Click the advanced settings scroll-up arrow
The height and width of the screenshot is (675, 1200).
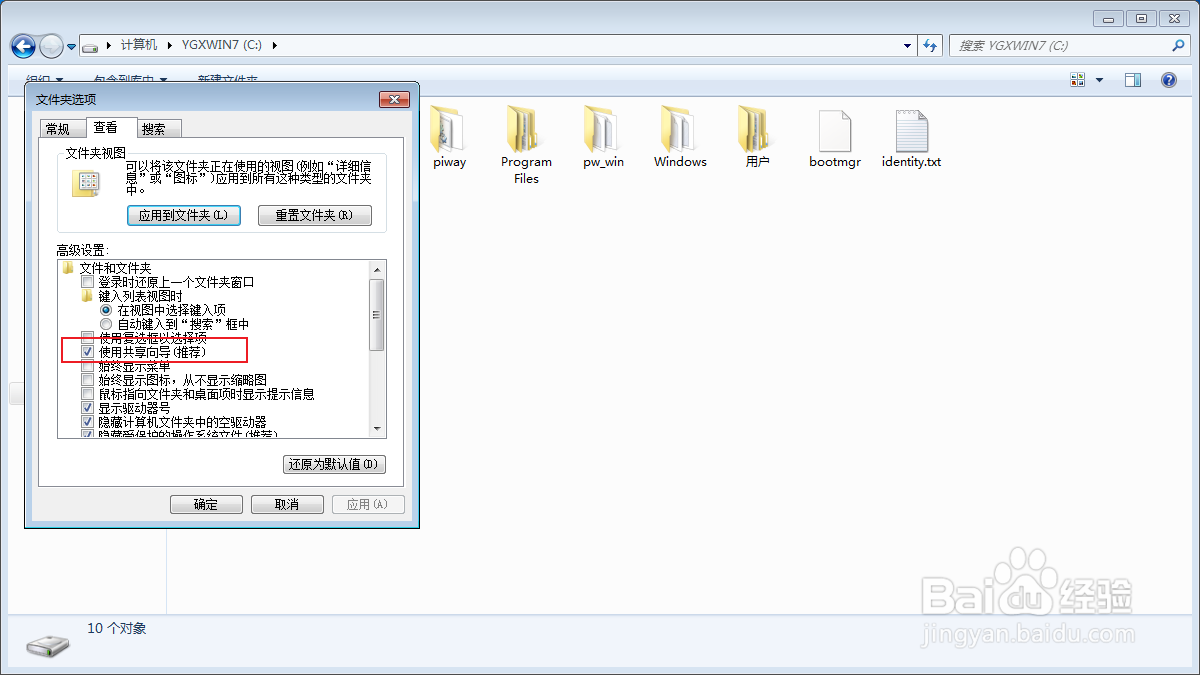[x=377, y=270]
